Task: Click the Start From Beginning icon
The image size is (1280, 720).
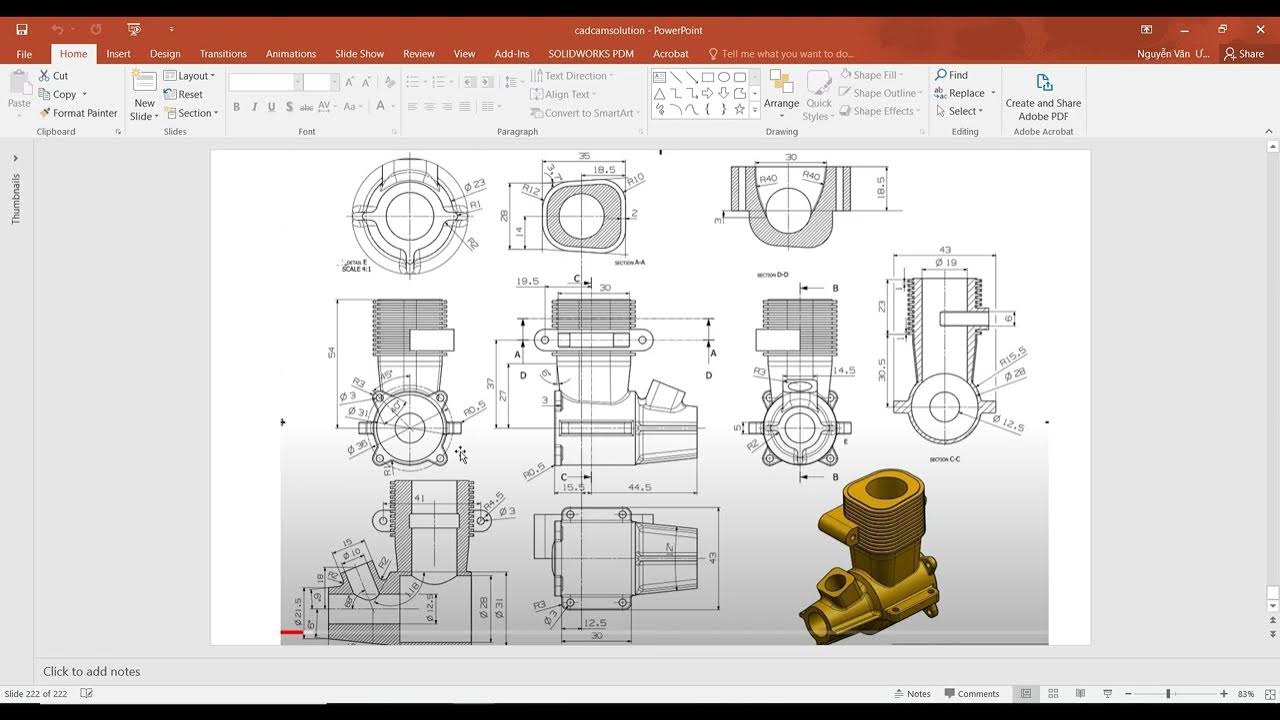Action: pyautogui.click(x=134, y=30)
